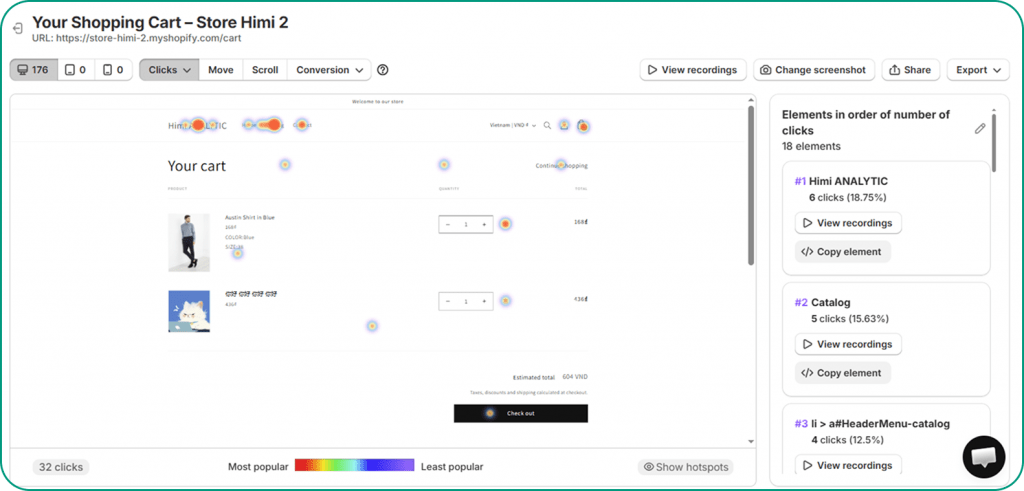
Task: Switch to the Scroll heatmap tab
Action: pyautogui.click(x=265, y=70)
